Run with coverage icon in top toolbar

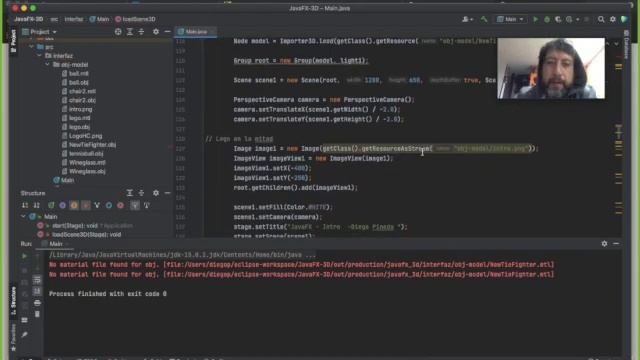558,19
